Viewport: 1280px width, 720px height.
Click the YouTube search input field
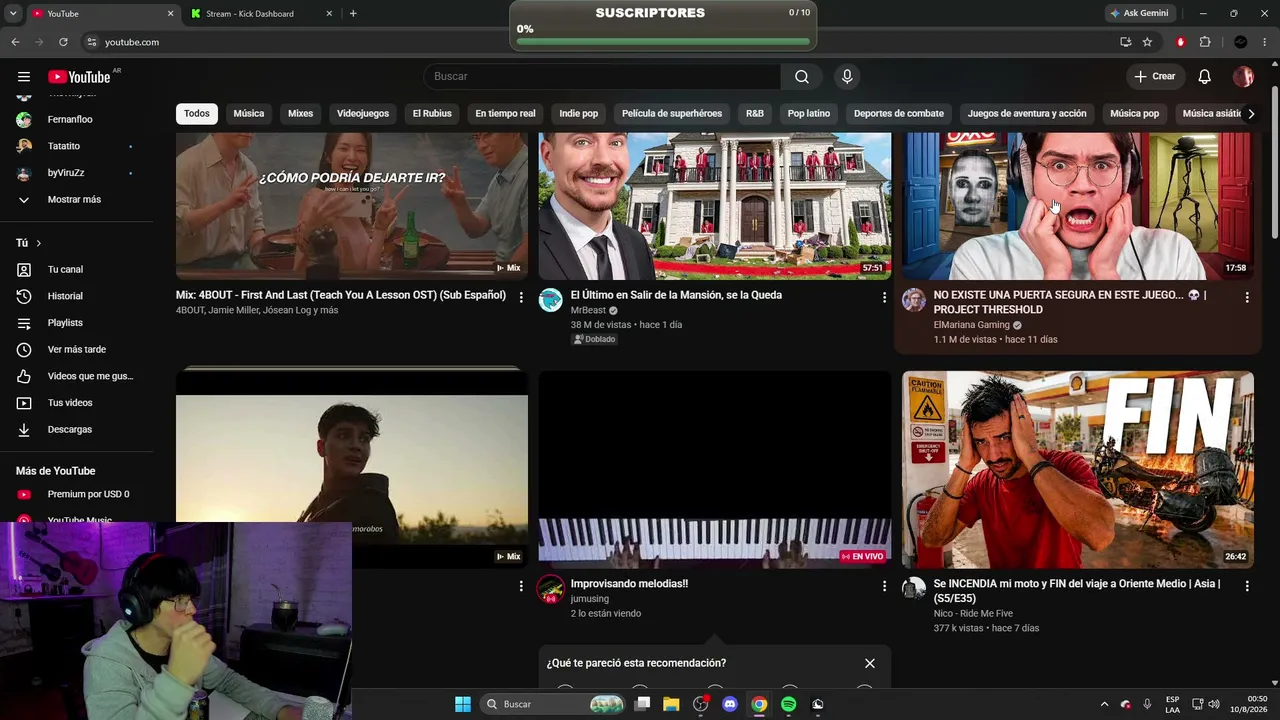tap(602, 77)
